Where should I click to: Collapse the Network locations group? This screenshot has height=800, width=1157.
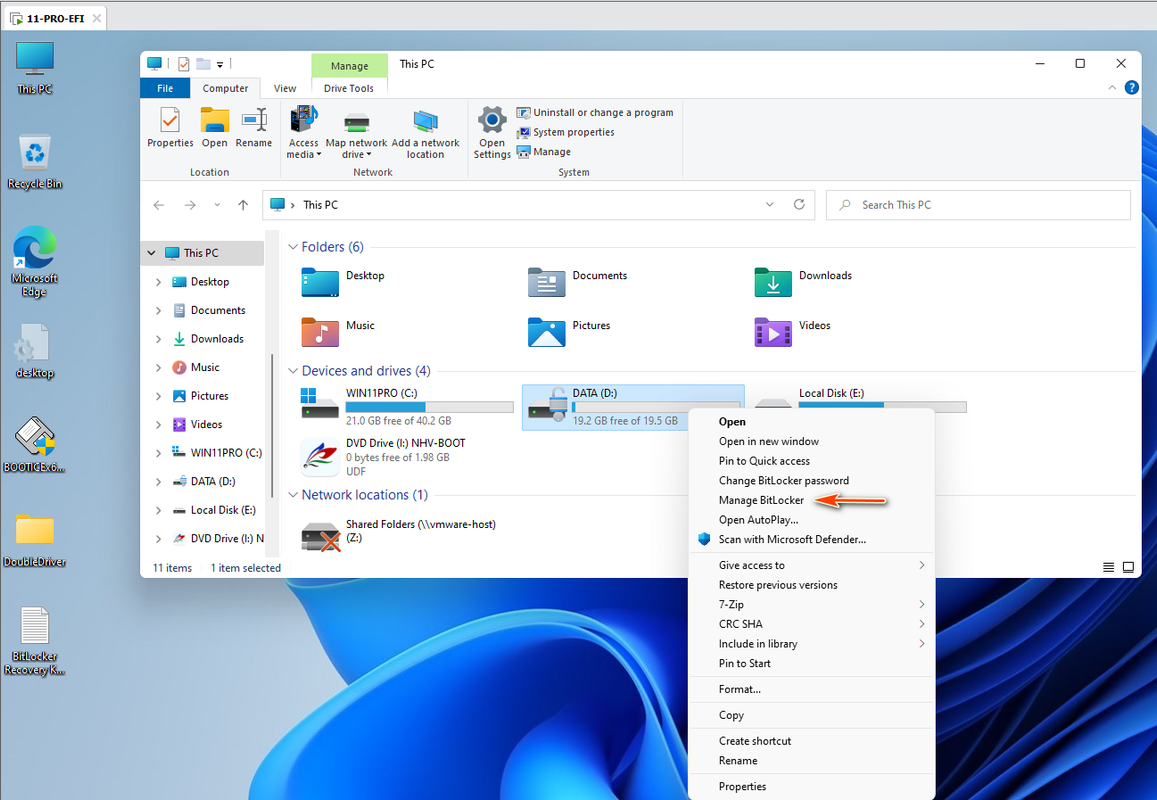[293, 494]
